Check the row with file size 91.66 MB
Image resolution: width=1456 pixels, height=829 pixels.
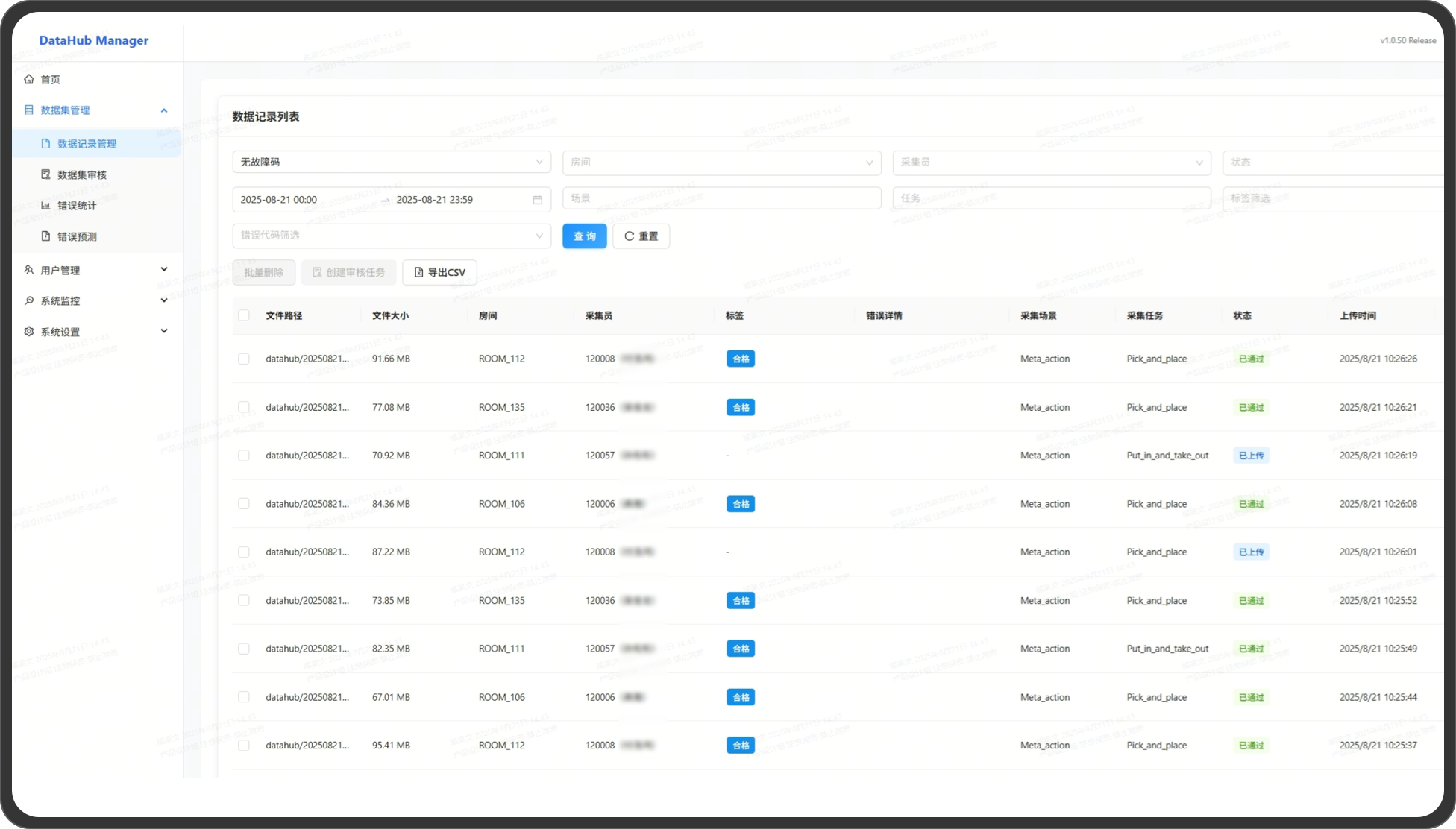point(244,359)
